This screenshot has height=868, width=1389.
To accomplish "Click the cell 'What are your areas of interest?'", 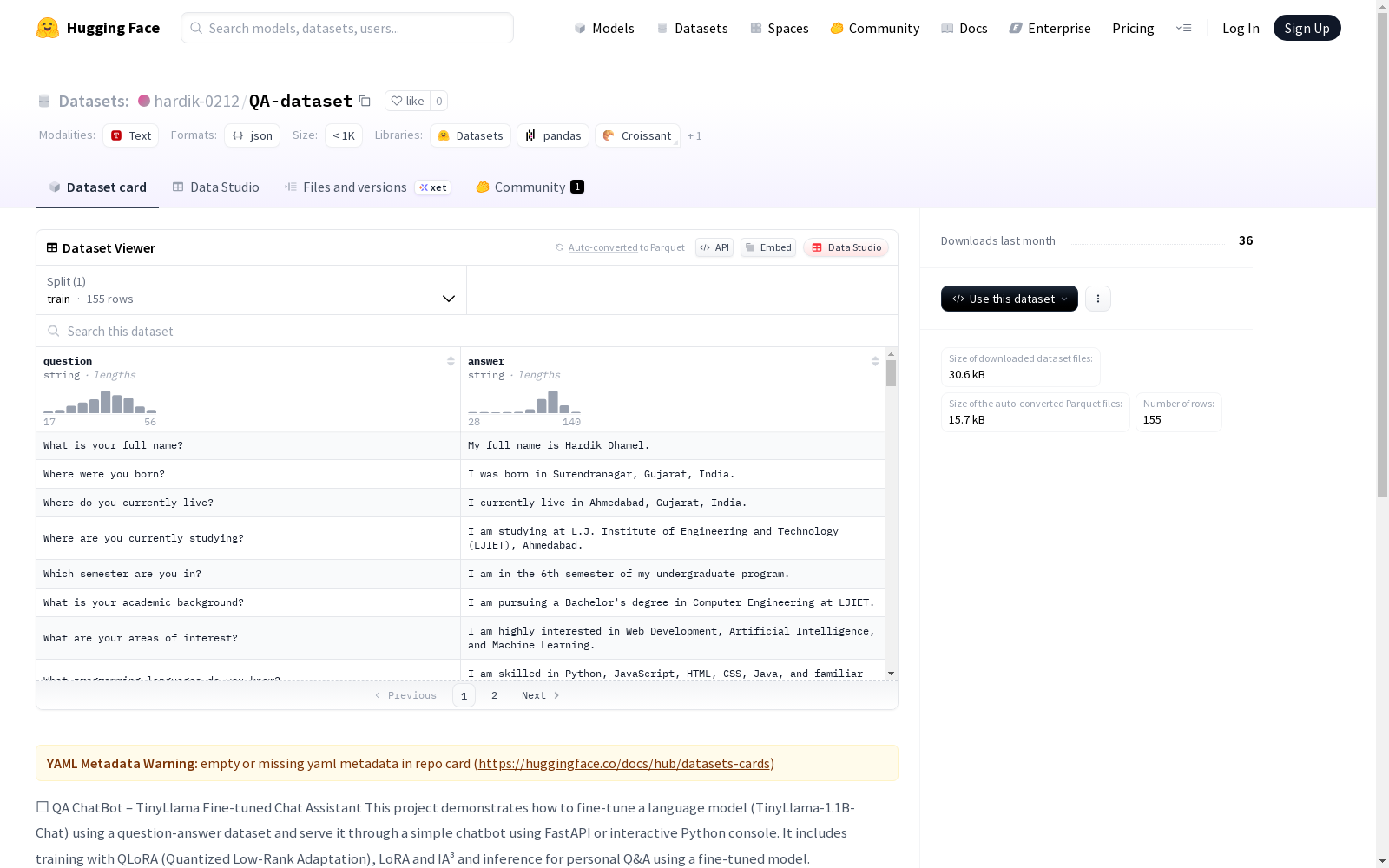I will [248, 638].
